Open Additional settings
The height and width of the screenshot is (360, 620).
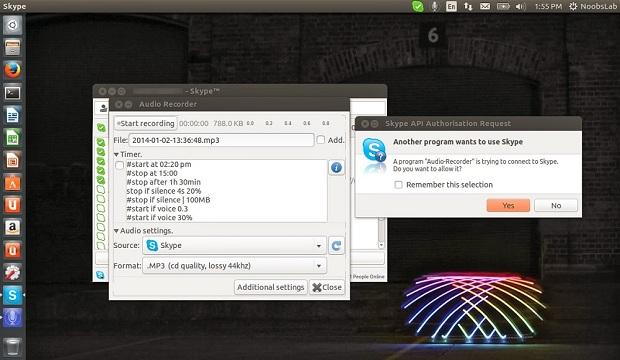point(270,287)
